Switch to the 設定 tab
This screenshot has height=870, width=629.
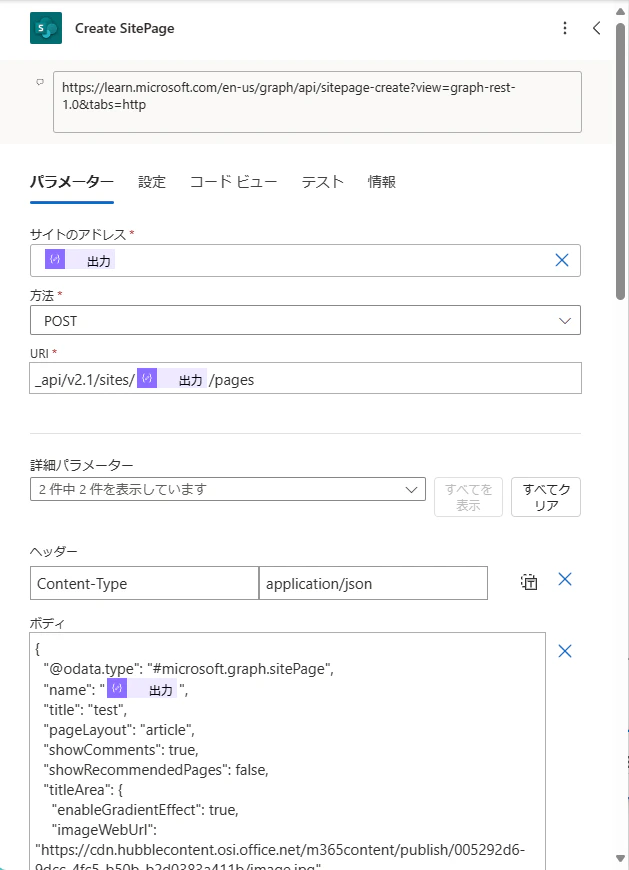pyautogui.click(x=152, y=182)
